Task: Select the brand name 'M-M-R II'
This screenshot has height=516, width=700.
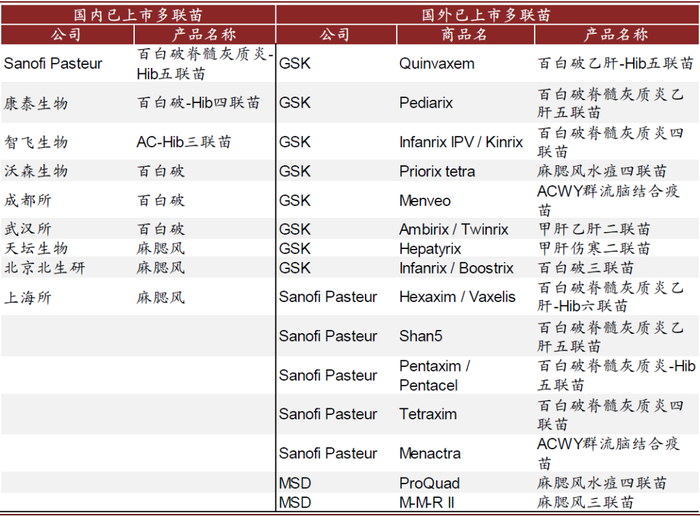Action: (426, 503)
